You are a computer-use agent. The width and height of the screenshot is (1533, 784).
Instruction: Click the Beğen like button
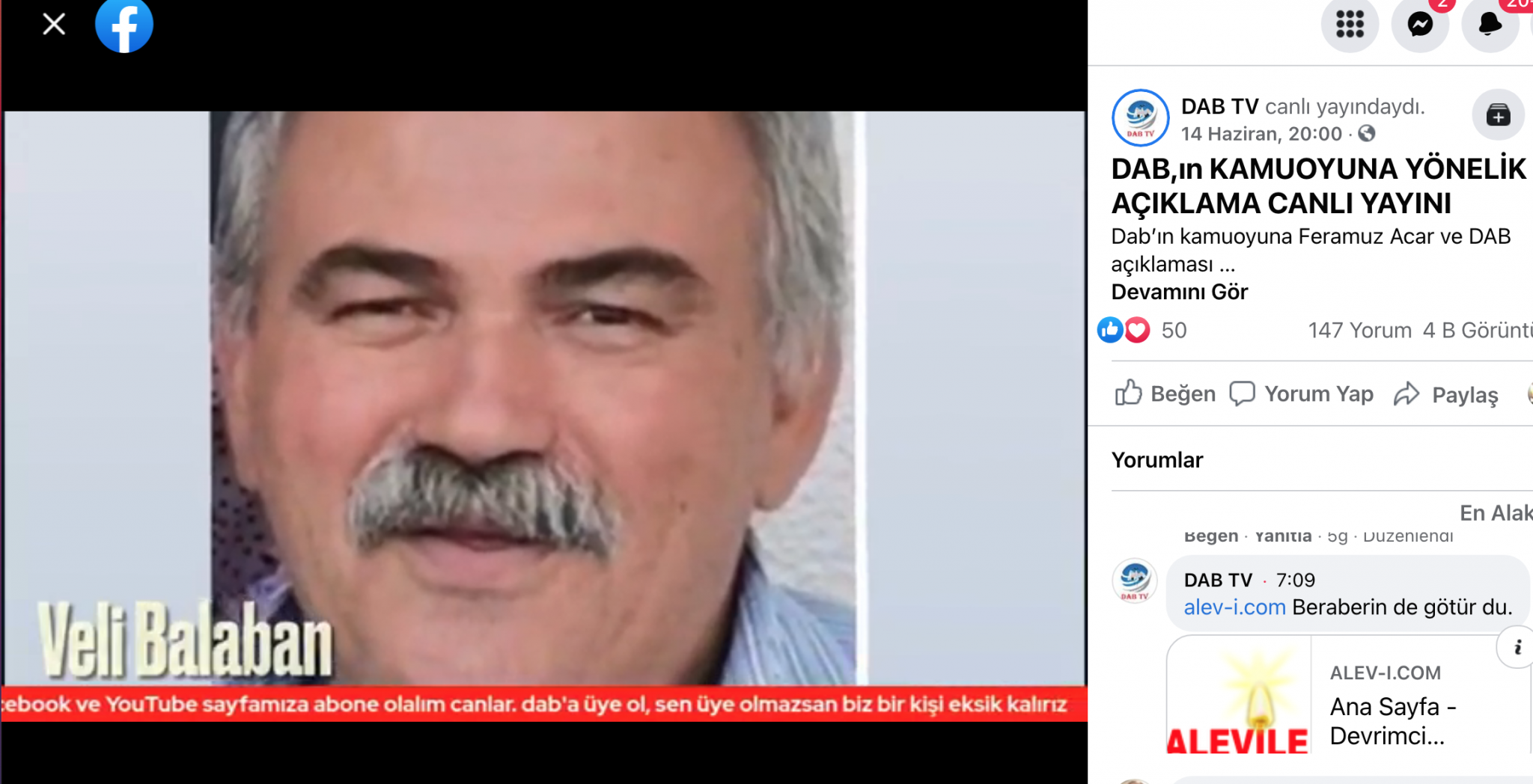coord(1165,393)
